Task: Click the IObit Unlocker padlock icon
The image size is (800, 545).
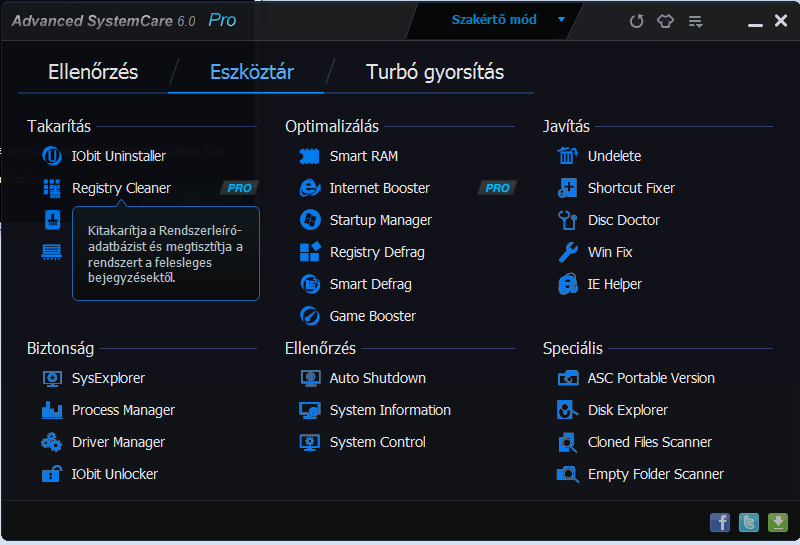Action: 52,474
